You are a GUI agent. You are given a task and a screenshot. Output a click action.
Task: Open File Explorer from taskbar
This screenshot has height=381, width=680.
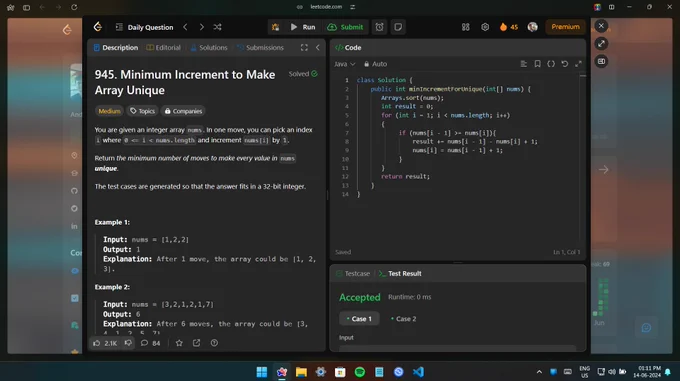pyautogui.click(x=301, y=372)
